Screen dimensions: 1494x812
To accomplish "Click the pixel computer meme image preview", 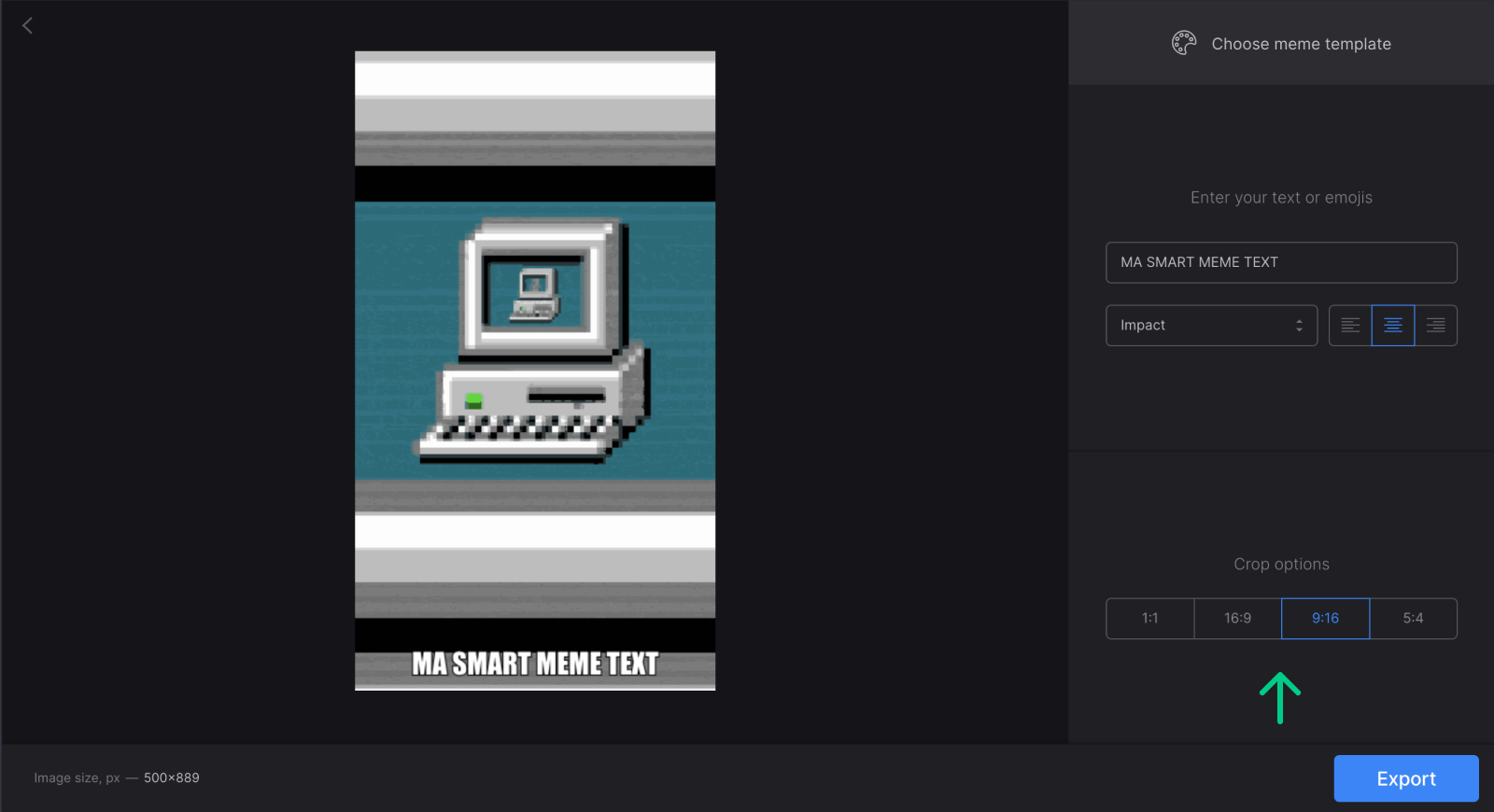I will pos(535,371).
